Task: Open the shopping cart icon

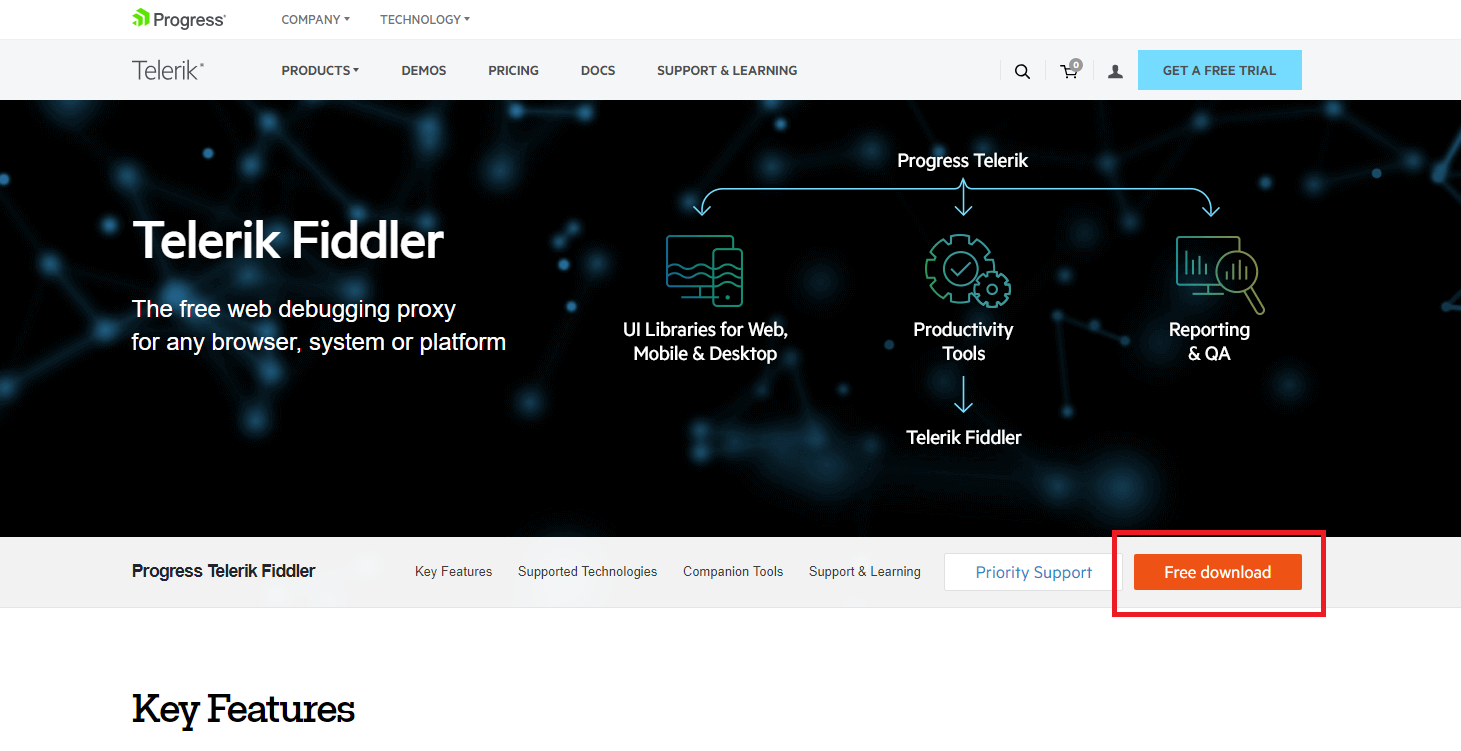Action: pyautogui.click(x=1070, y=70)
